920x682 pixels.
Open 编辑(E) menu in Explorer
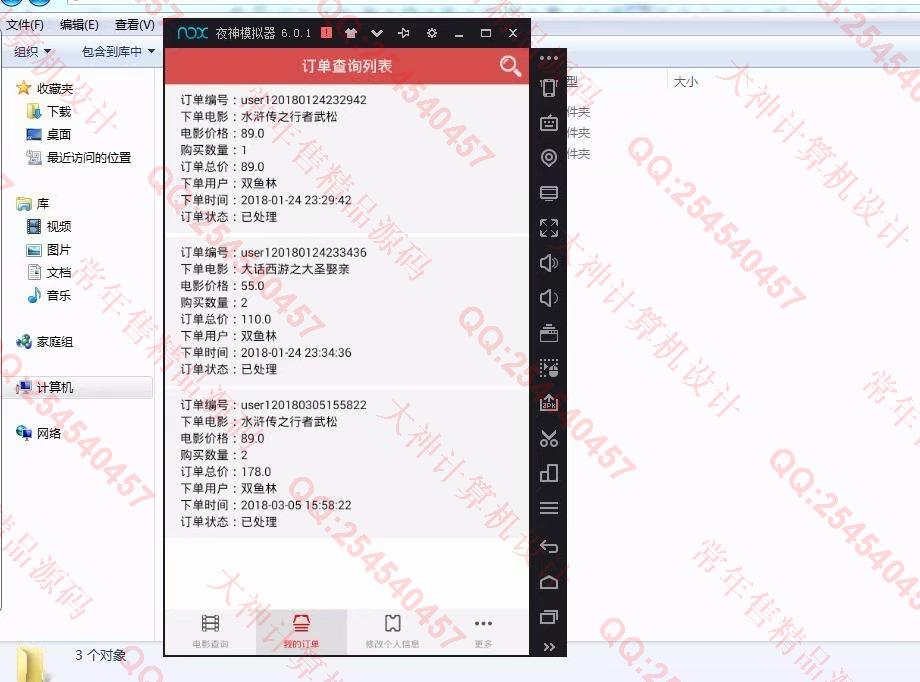pos(79,25)
